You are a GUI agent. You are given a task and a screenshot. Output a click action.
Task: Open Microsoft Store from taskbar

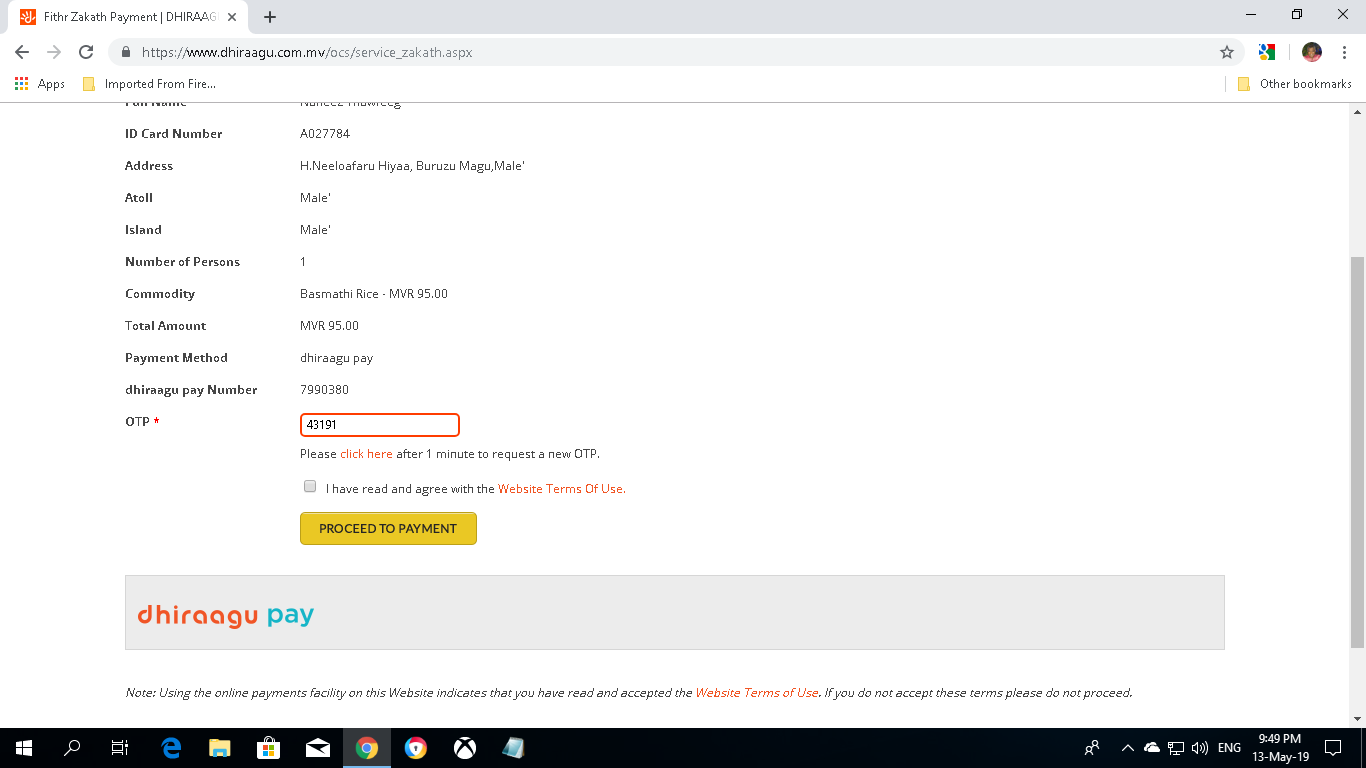pyautogui.click(x=269, y=747)
